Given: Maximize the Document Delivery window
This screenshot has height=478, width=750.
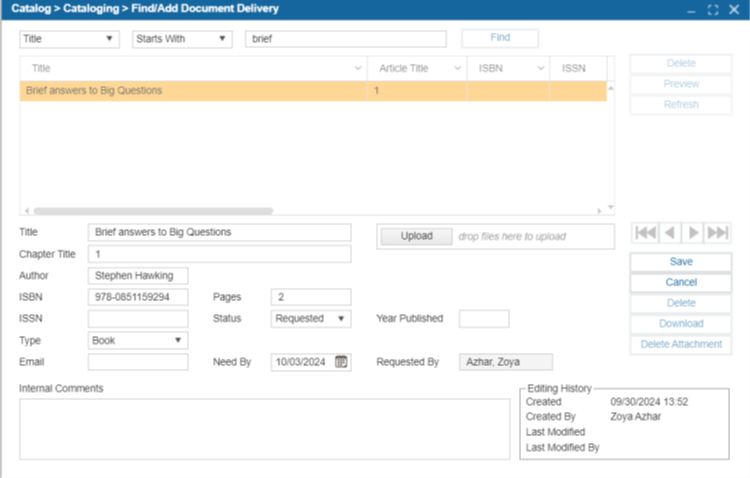Looking at the screenshot, I should click(x=713, y=9).
